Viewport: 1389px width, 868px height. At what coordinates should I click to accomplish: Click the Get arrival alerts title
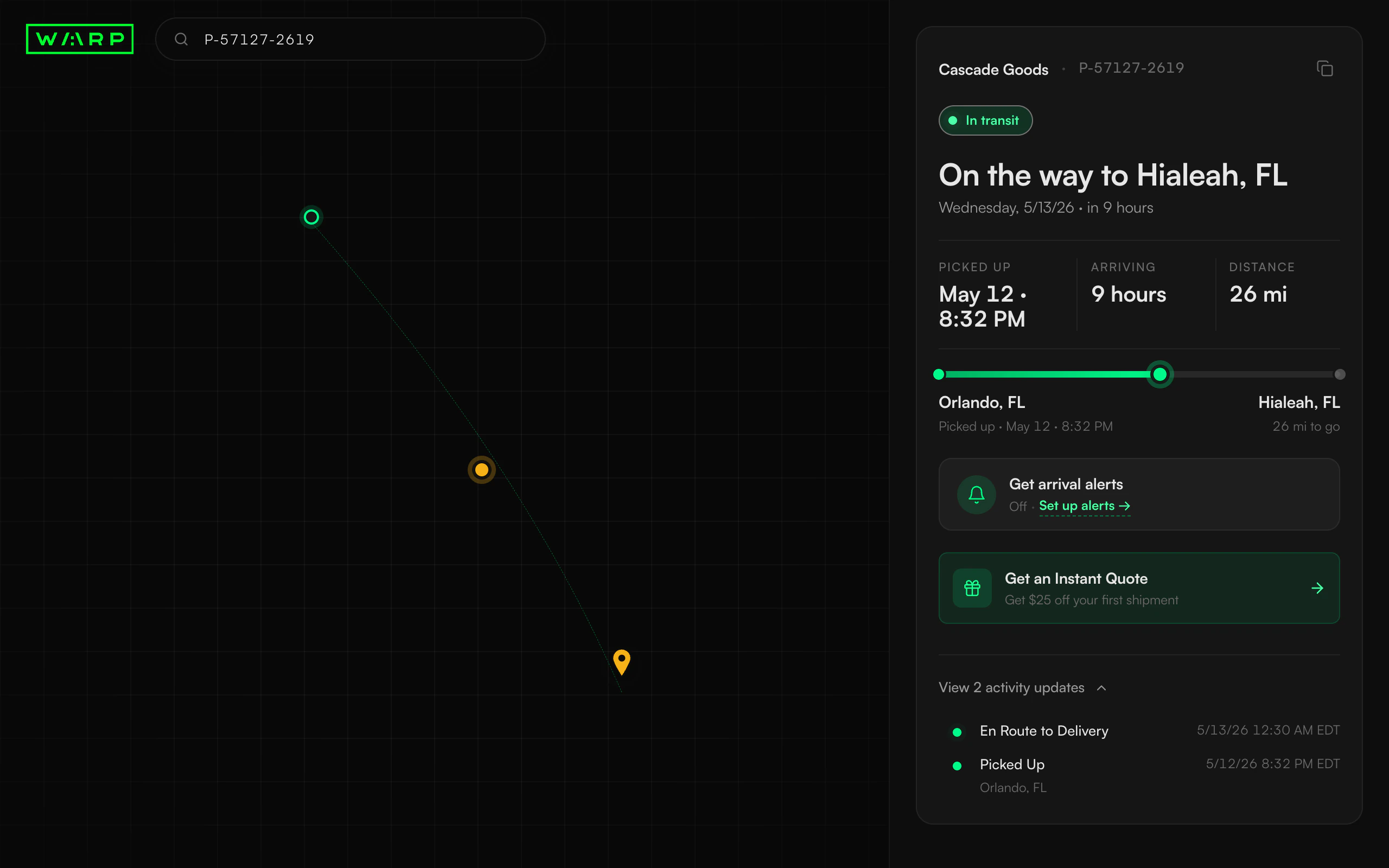(x=1066, y=484)
